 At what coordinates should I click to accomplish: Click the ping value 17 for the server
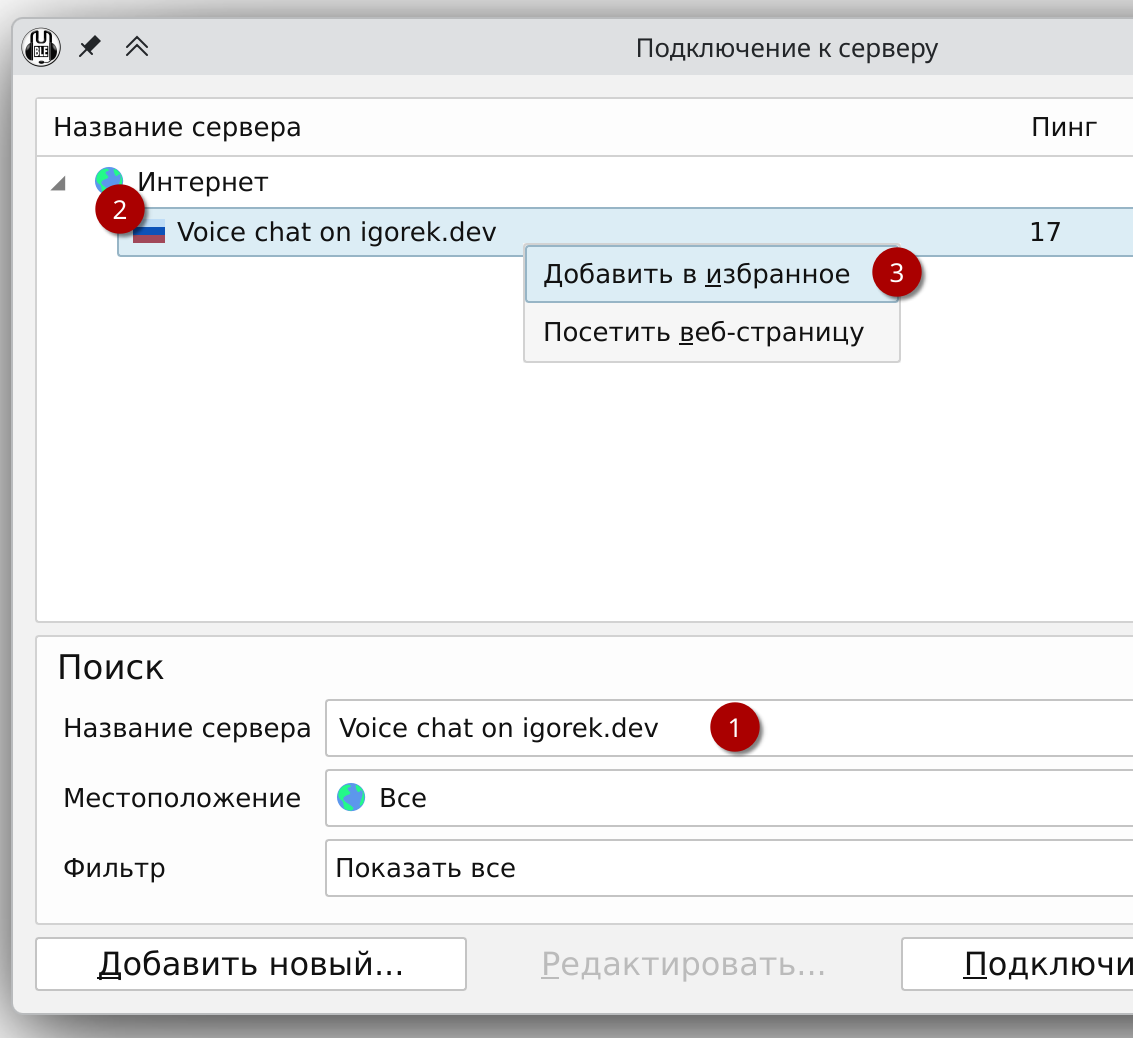pyautogui.click(x=1046, y=231)
